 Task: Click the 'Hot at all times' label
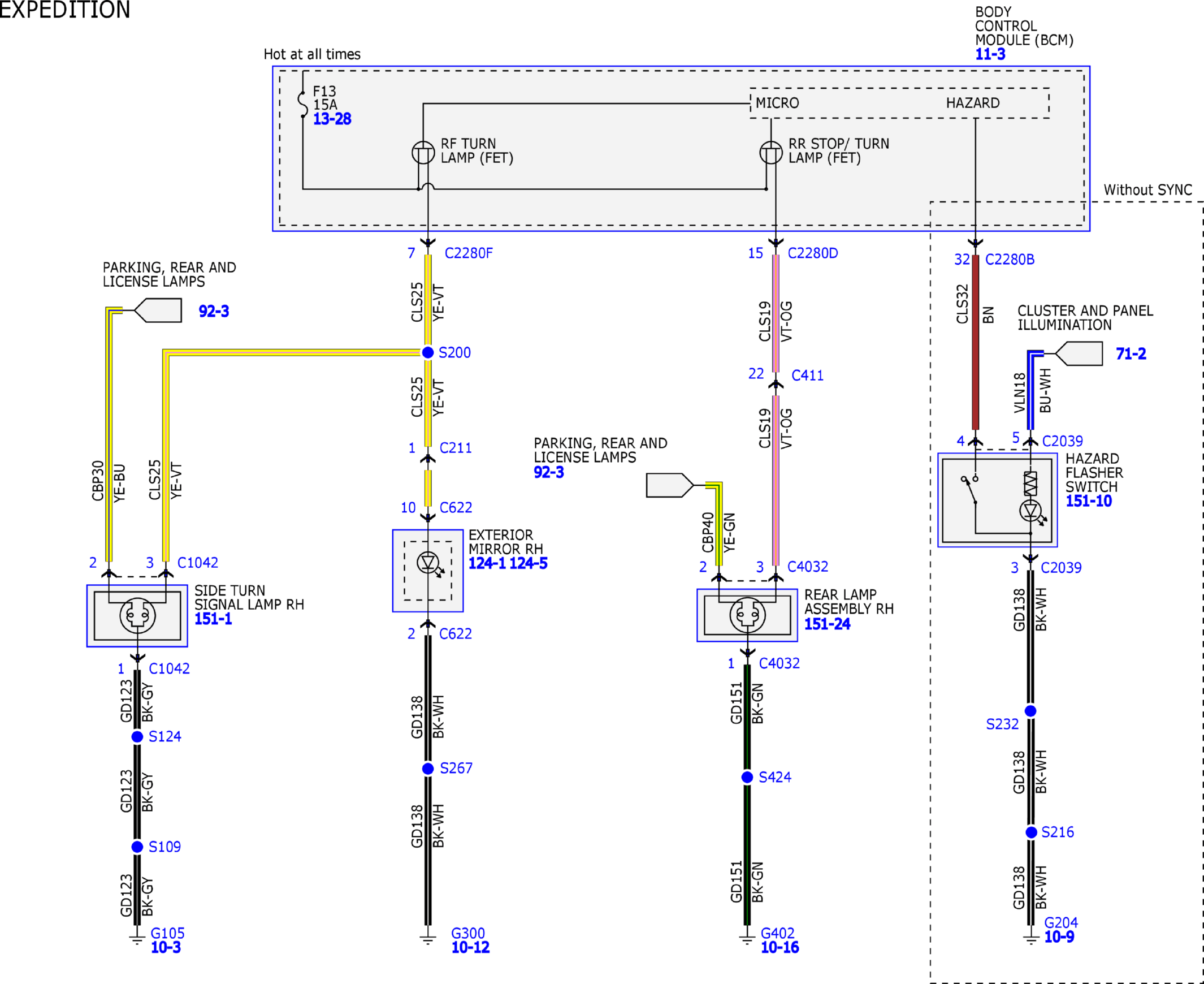click(312, 54)
